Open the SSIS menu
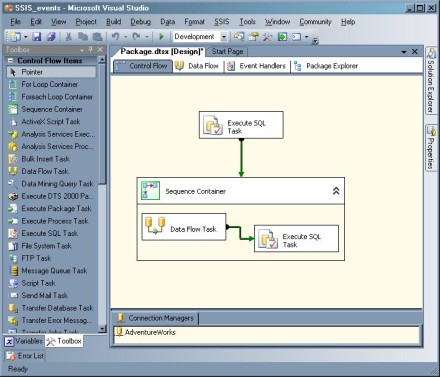Viewport: 440px width, 377px height. click(x=221, y=22)
